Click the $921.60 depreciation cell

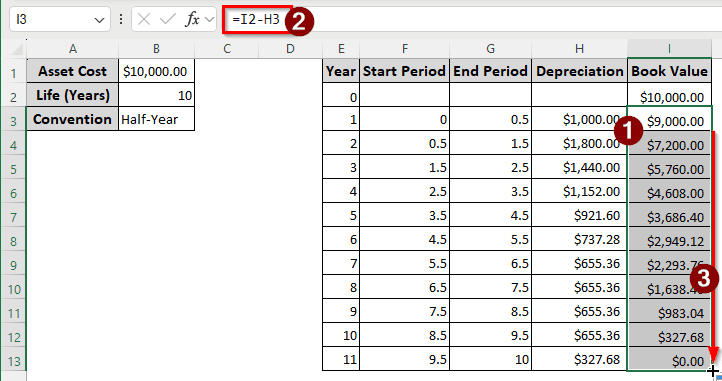pos(579,215)
